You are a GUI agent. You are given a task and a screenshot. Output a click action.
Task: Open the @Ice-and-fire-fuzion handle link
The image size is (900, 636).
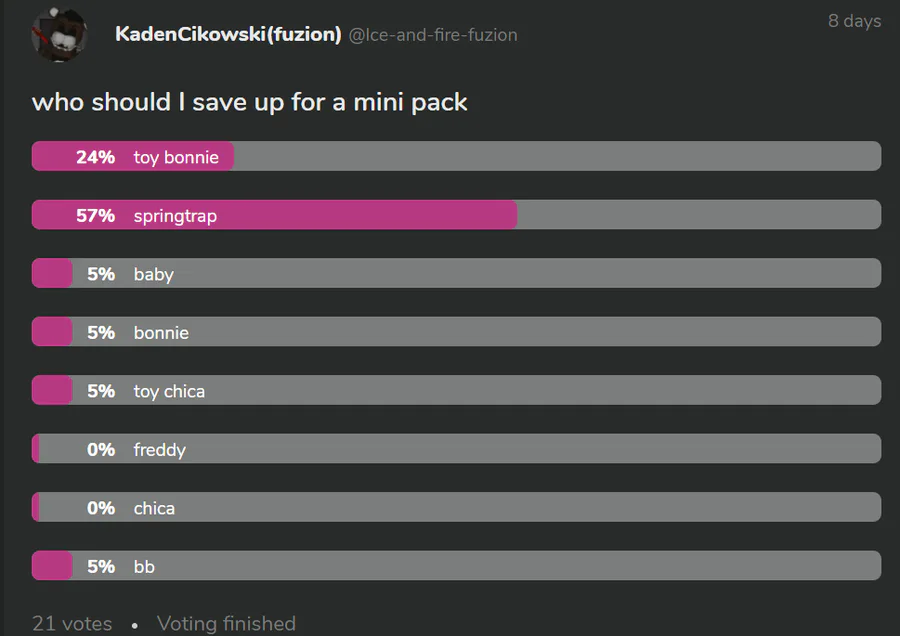click(433, 35)
